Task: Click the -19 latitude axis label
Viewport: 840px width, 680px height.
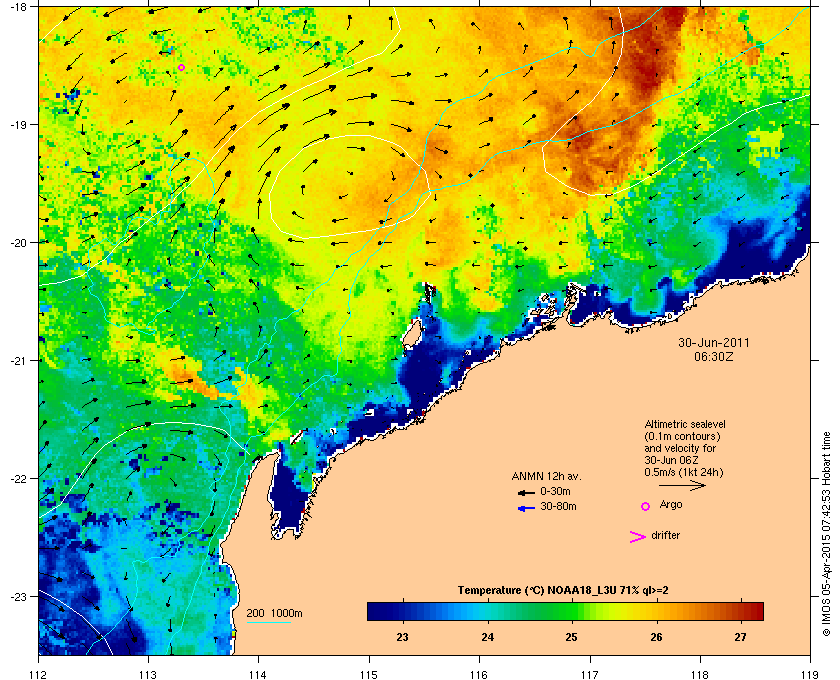Action: (x=18, y=124)
